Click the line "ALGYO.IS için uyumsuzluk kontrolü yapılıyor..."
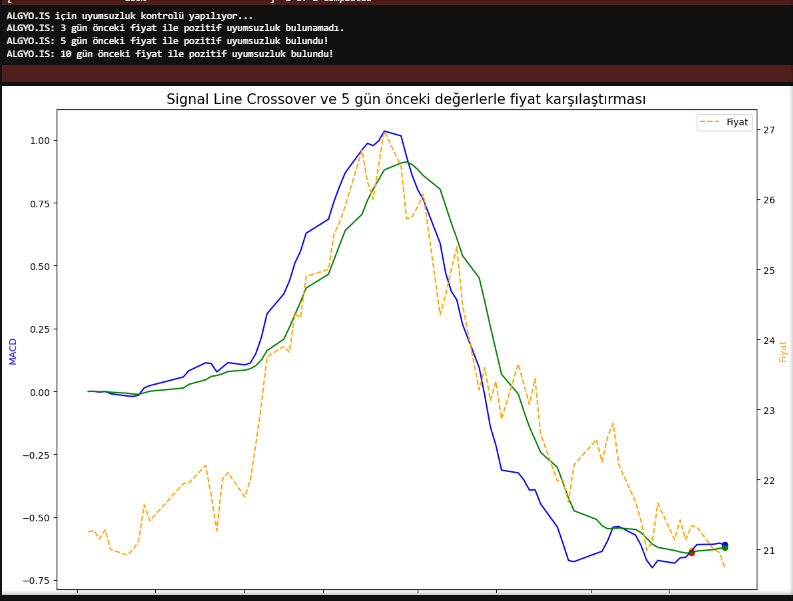 [x=129, y=16]
